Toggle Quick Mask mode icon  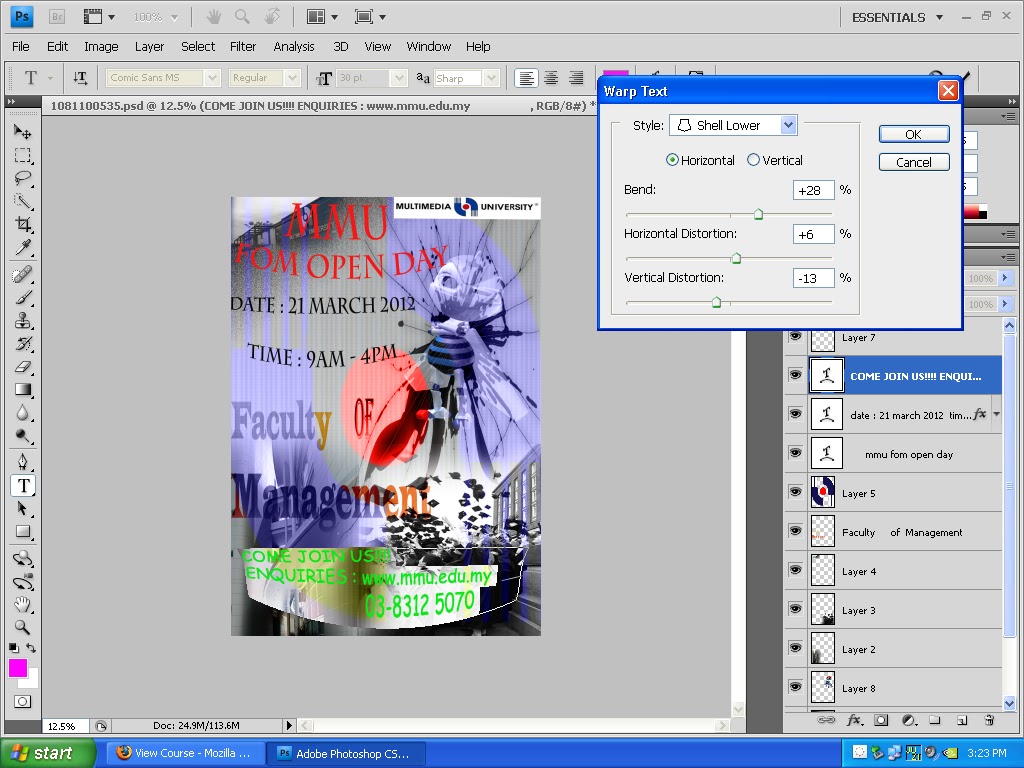point(23,701)
